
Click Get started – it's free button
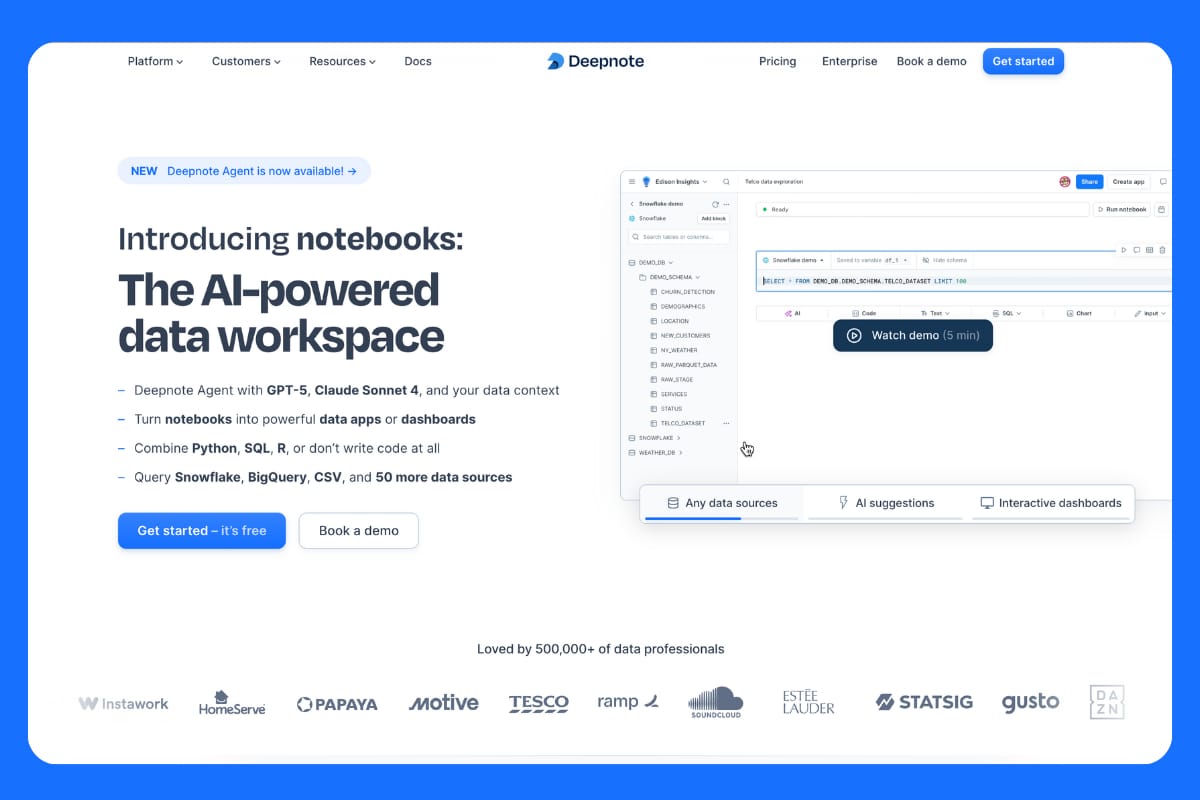pyautogui.click(x=202, y=531)
